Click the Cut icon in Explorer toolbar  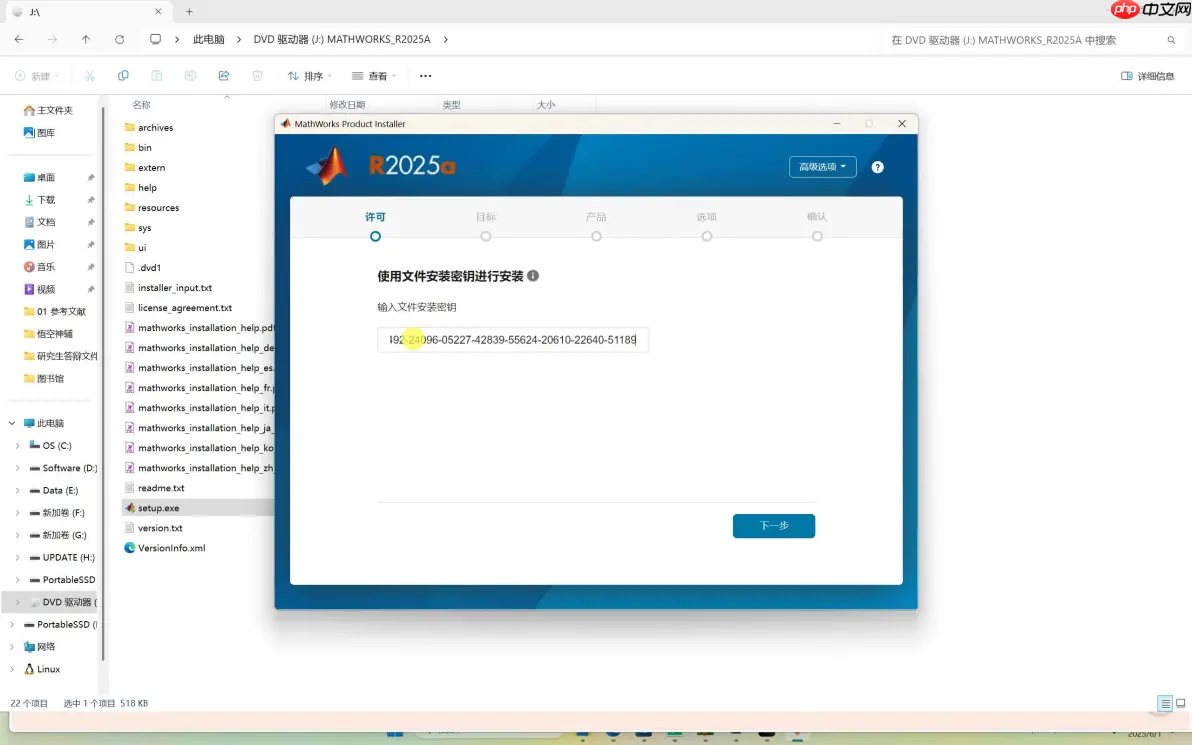click(x=90, y=75)
